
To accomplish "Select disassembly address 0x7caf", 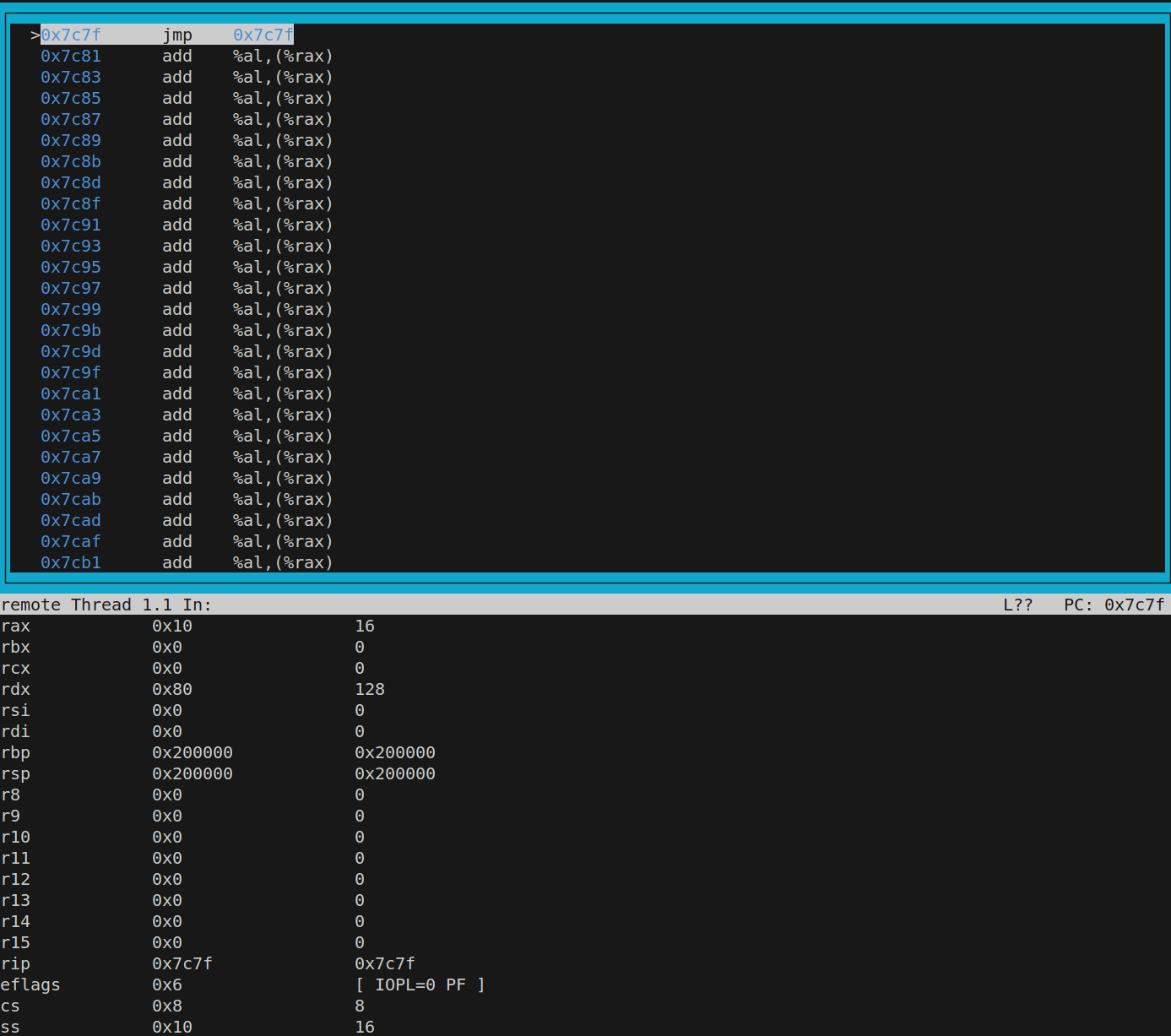I will pyautogui.click(x=71, y=541).
